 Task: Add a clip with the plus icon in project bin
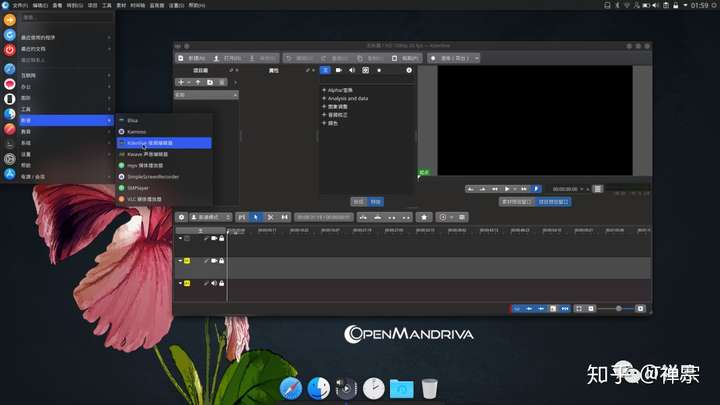(x=181, y=82)
